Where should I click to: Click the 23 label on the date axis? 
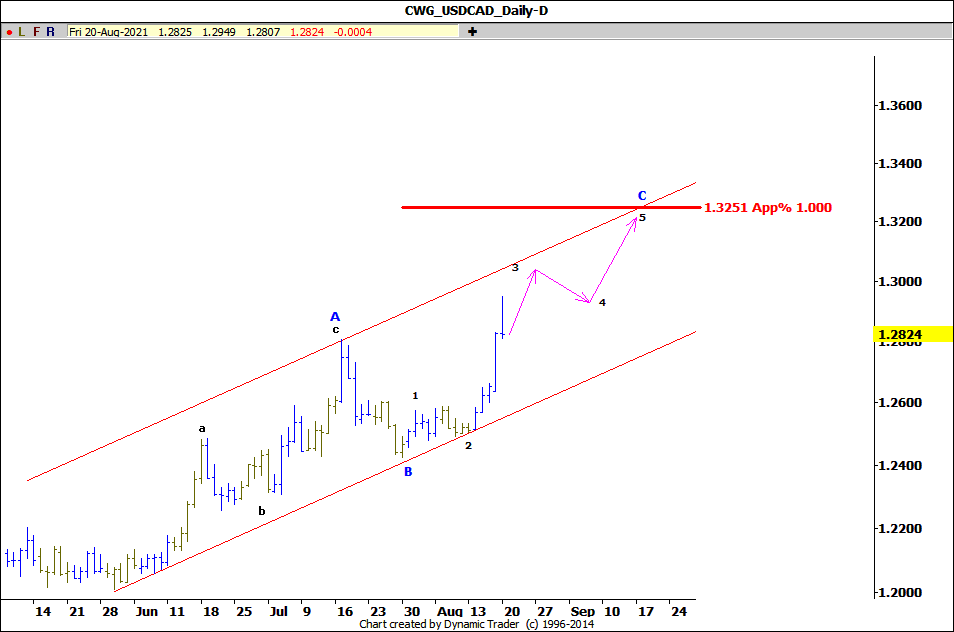[378, 611]
